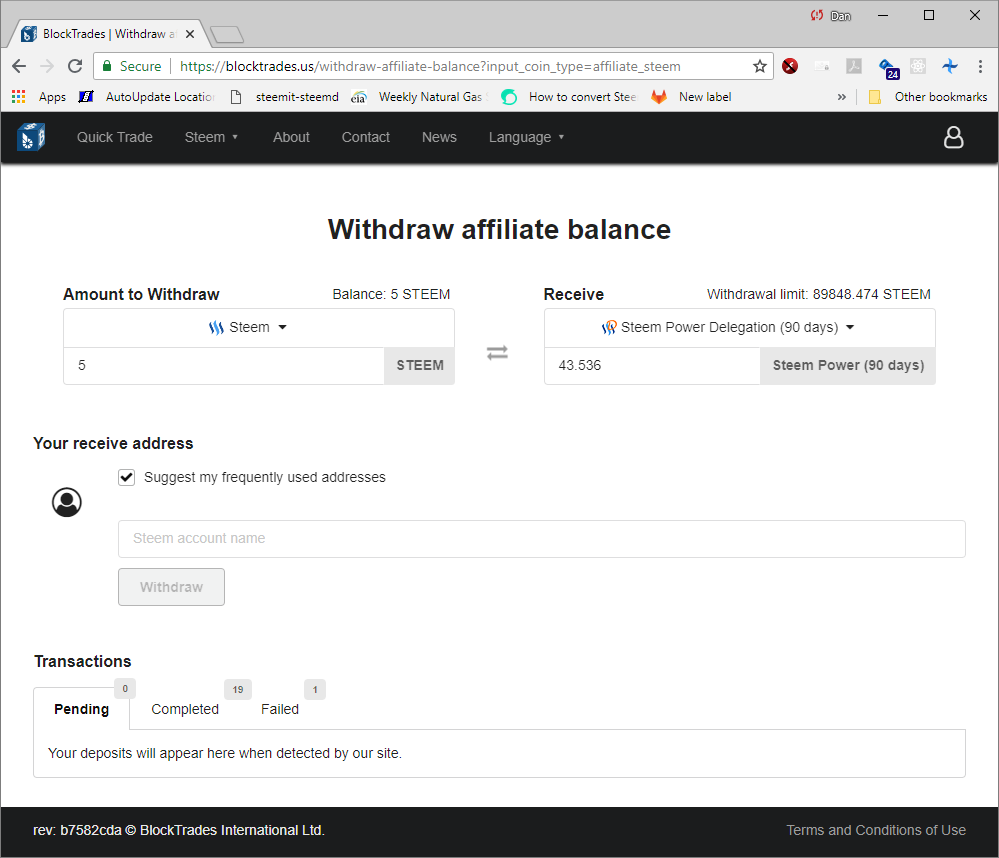Open the News page
Viewport: 999px width, 858px height.
pyautogui.click(x=439, y=137)
